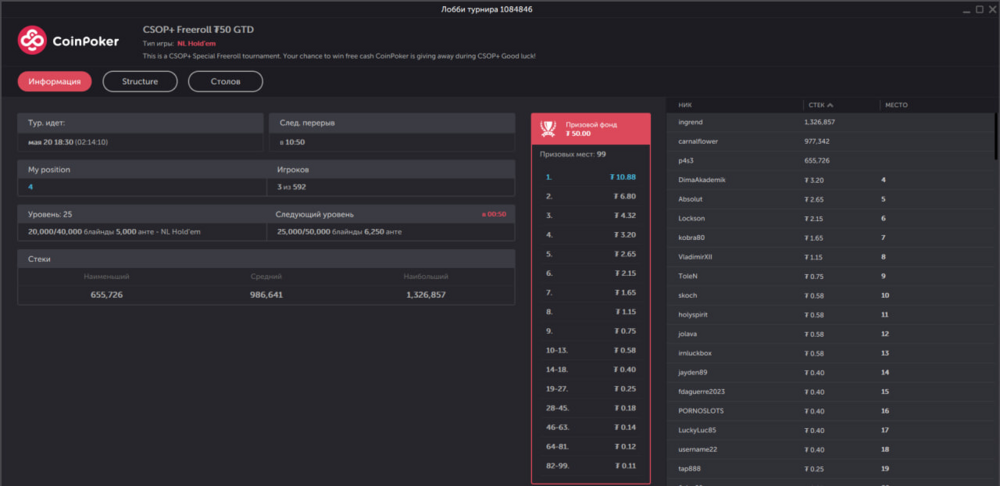Open the Столов tab

point(225,81)
